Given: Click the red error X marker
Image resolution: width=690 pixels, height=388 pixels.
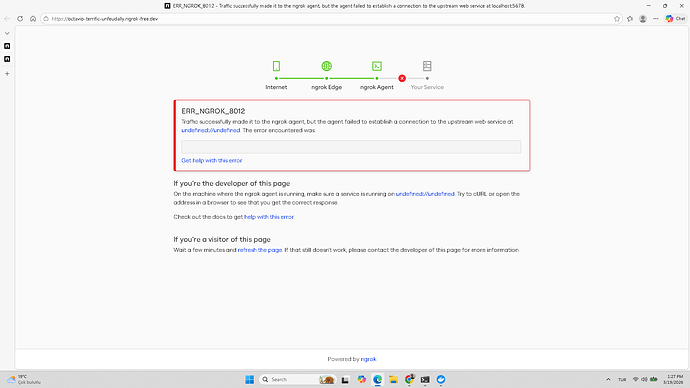Looking at the screenshot, I should (402, 78).
